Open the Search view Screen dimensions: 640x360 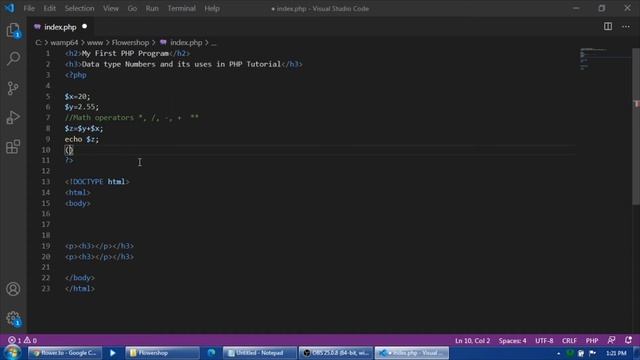[x=13, y=59]
